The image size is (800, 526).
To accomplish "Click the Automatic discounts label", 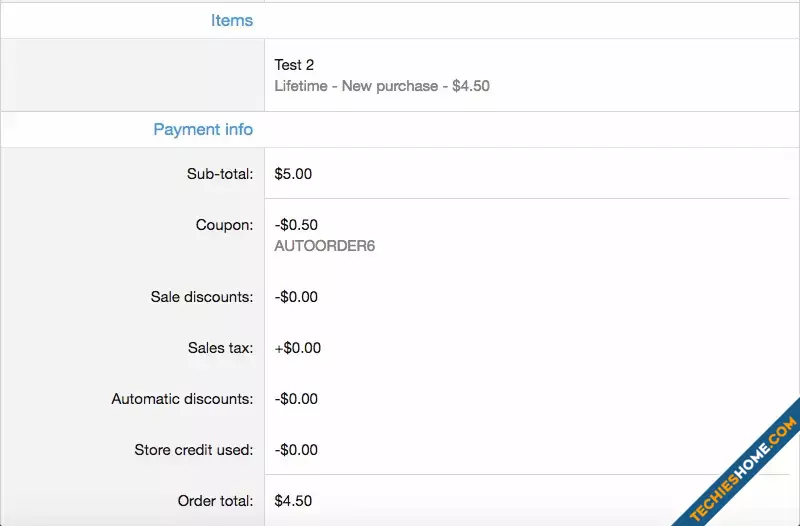I will pyautogui.click(x=182, y=399).
